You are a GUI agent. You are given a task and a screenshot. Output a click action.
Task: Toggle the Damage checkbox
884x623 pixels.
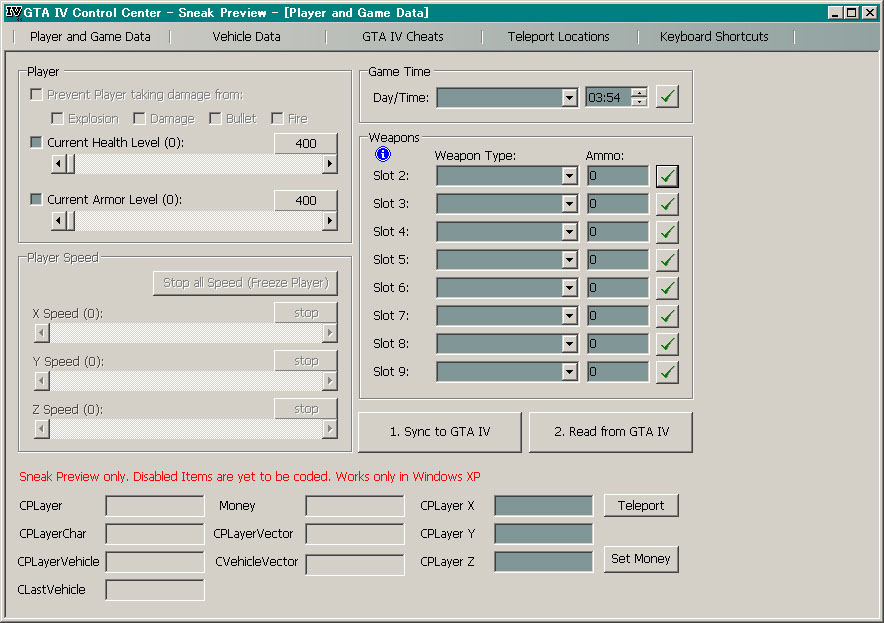click(139, 118)
